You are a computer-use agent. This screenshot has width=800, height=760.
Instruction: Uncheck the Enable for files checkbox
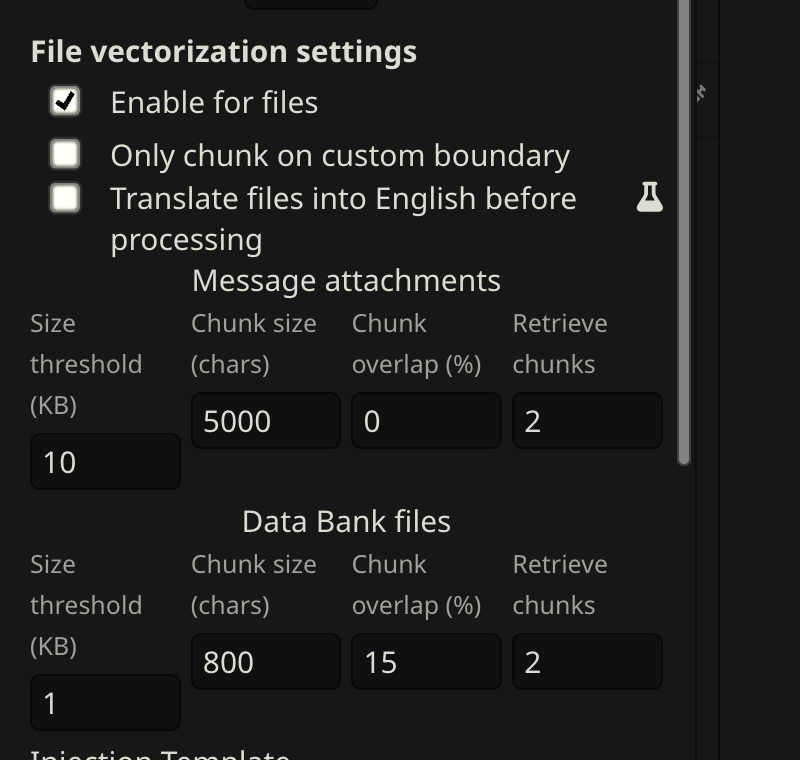65,101
